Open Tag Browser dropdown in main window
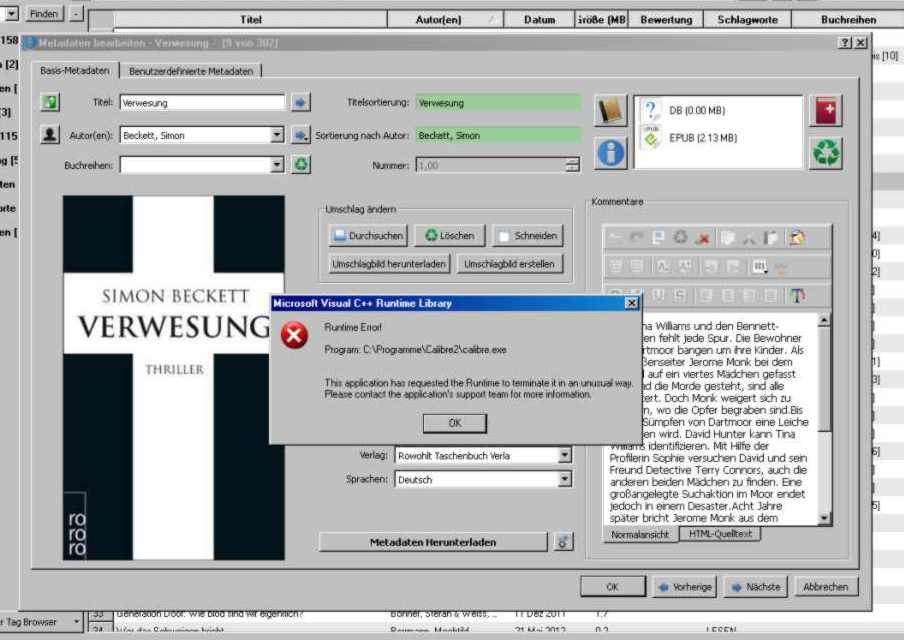Screen dimensions: 904x640 pos(76,622)
